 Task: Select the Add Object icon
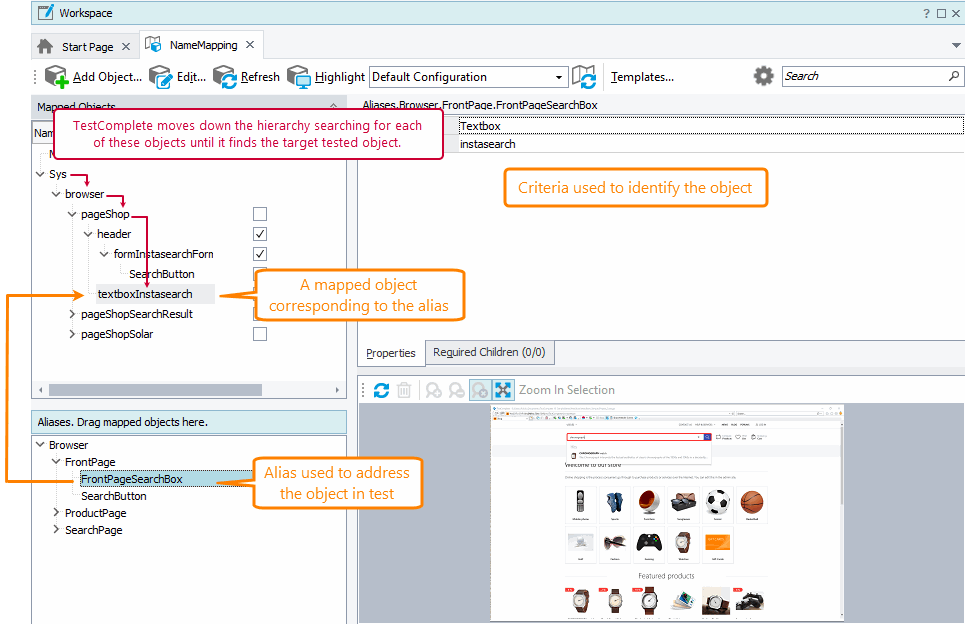click(57, 76)
